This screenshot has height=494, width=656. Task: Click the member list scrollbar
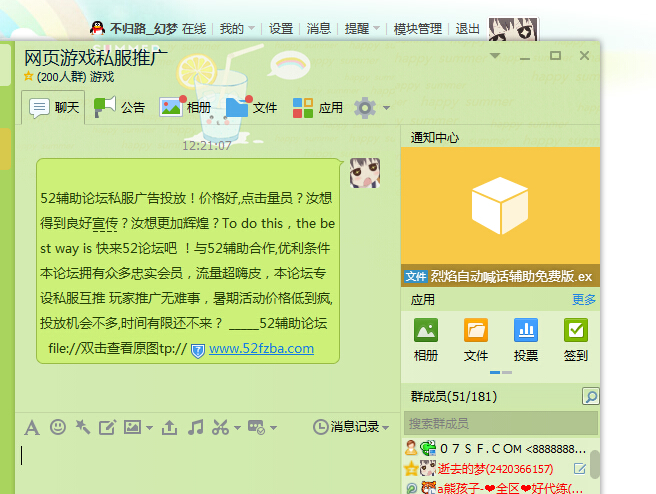[594, 464]
